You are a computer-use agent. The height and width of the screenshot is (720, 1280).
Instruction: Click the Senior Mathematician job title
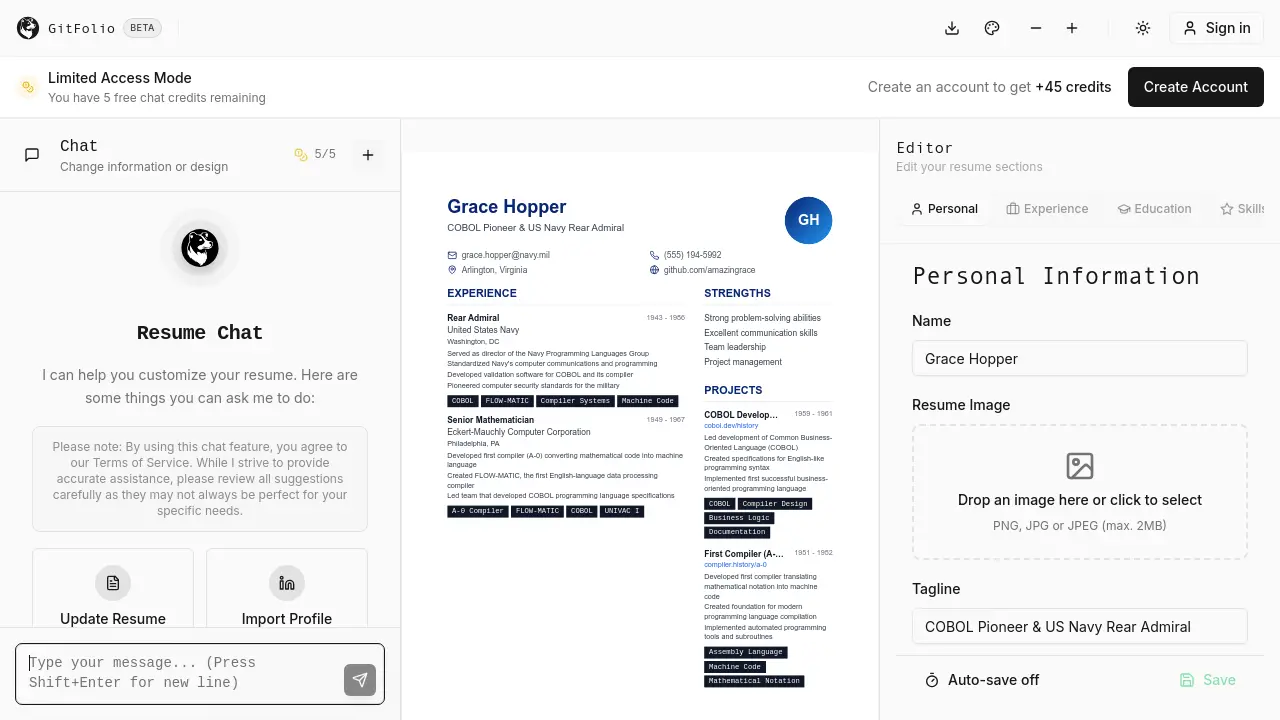(491, 420)
